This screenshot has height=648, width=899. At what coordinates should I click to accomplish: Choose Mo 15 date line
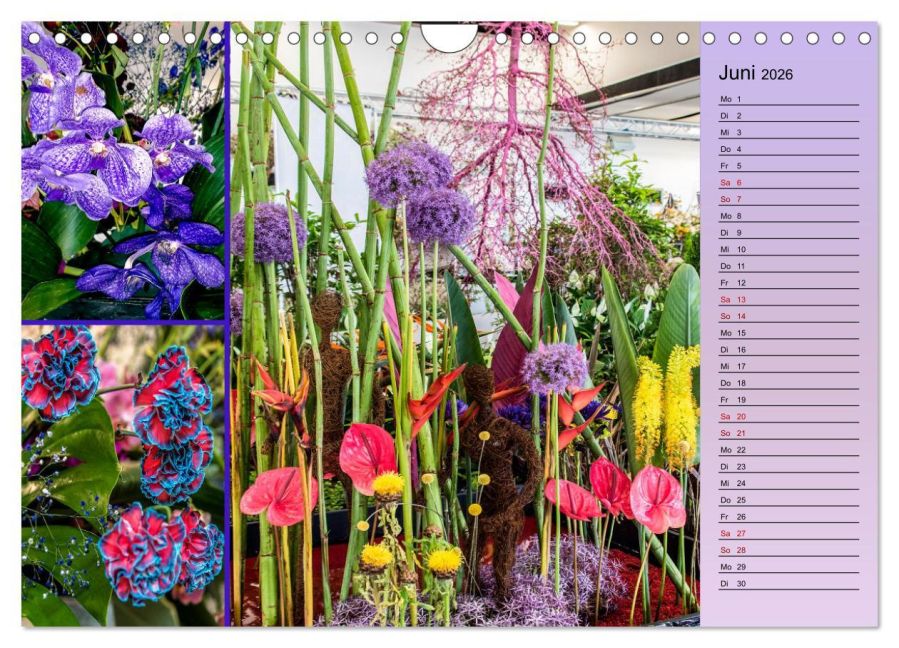tap(788, 333)
